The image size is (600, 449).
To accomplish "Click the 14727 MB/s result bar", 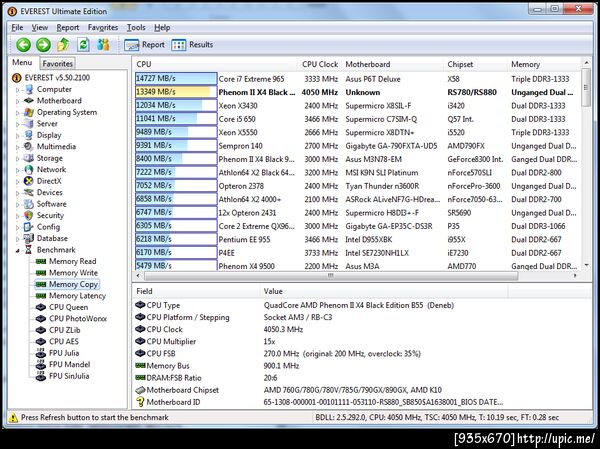I will point(176,79).
